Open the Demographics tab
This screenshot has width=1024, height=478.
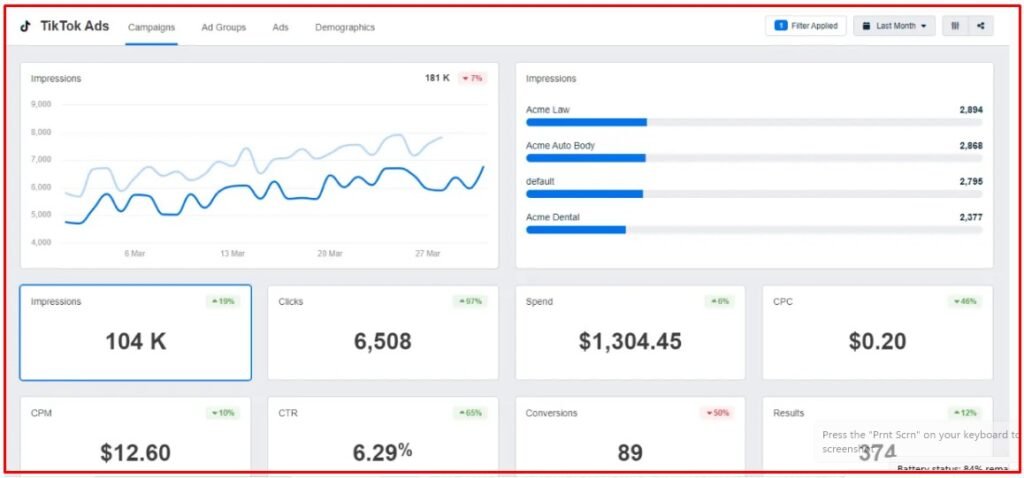[345, 27]
